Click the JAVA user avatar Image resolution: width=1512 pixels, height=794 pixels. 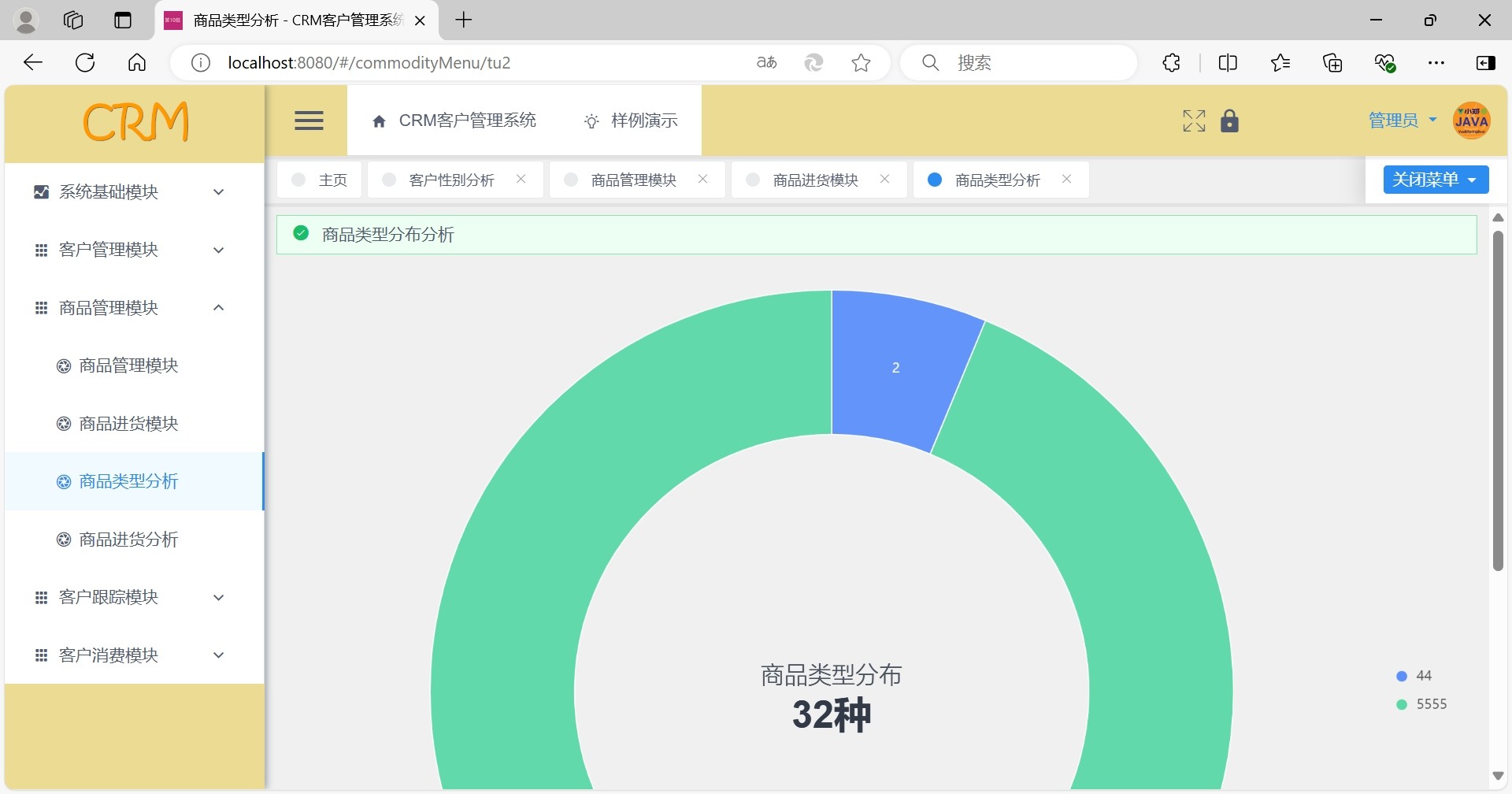click(1471, 121)
